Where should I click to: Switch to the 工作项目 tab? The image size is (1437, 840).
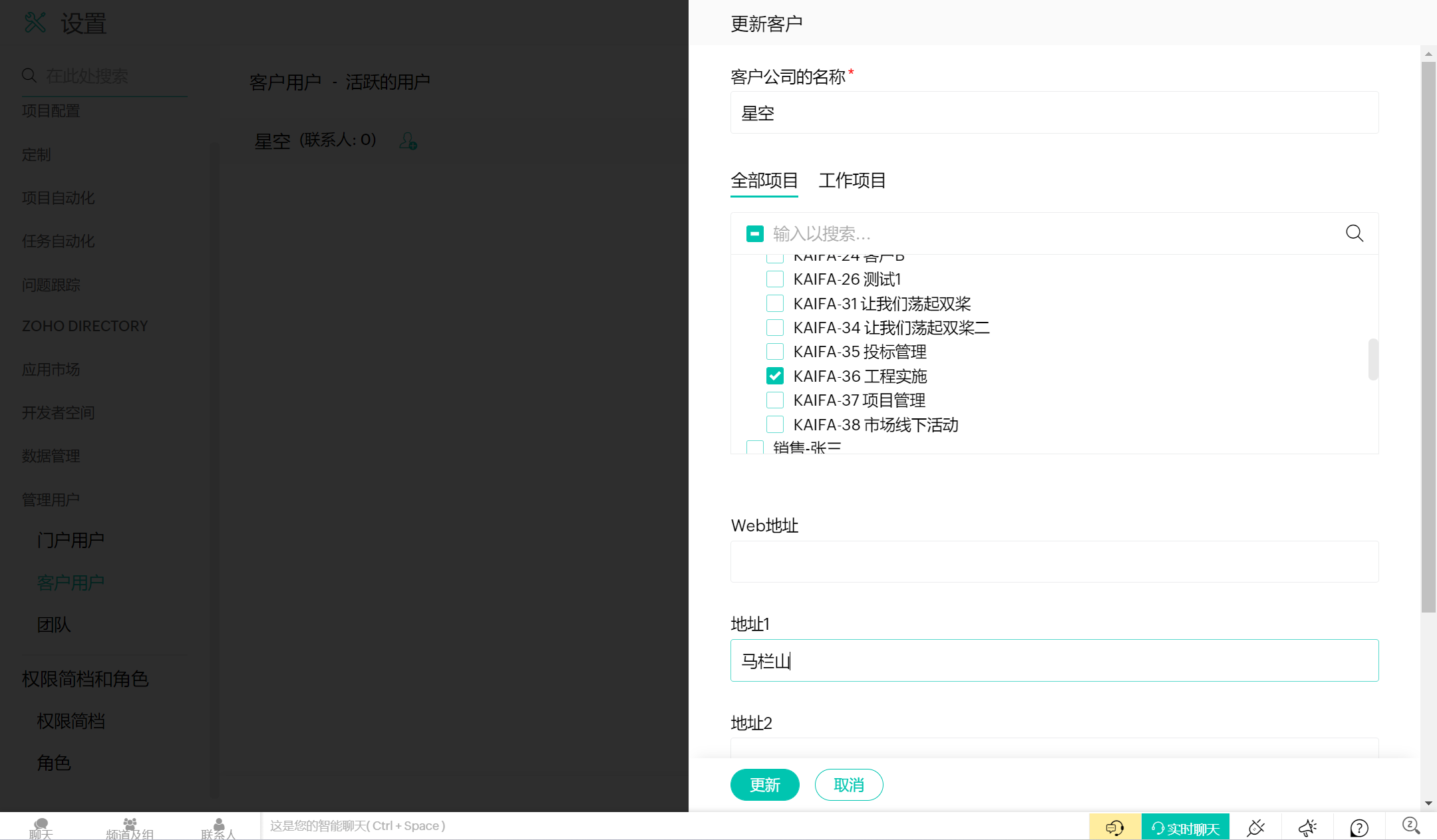click(852, 181)
